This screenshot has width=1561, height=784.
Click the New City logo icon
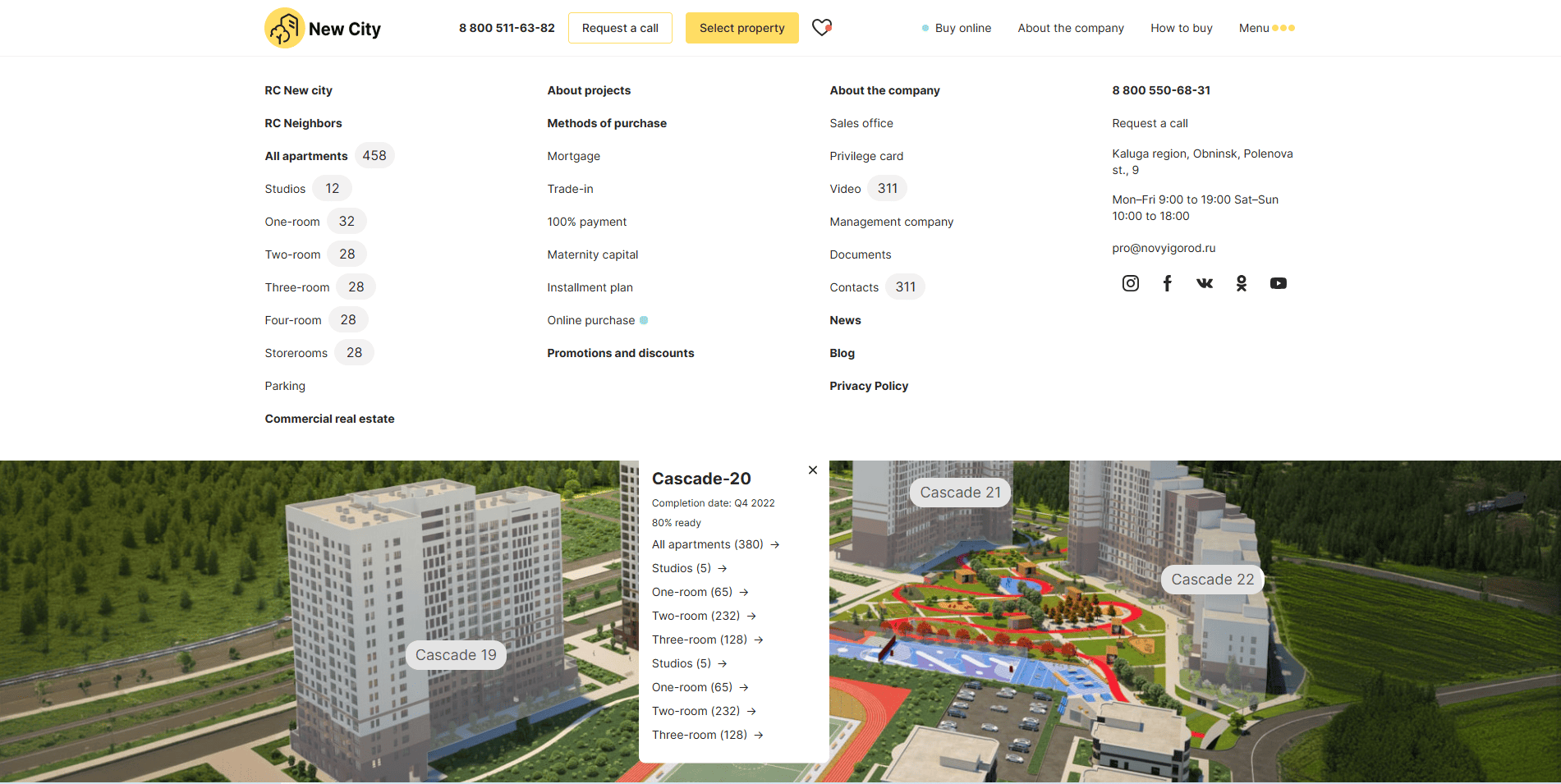tap(285, 29)
